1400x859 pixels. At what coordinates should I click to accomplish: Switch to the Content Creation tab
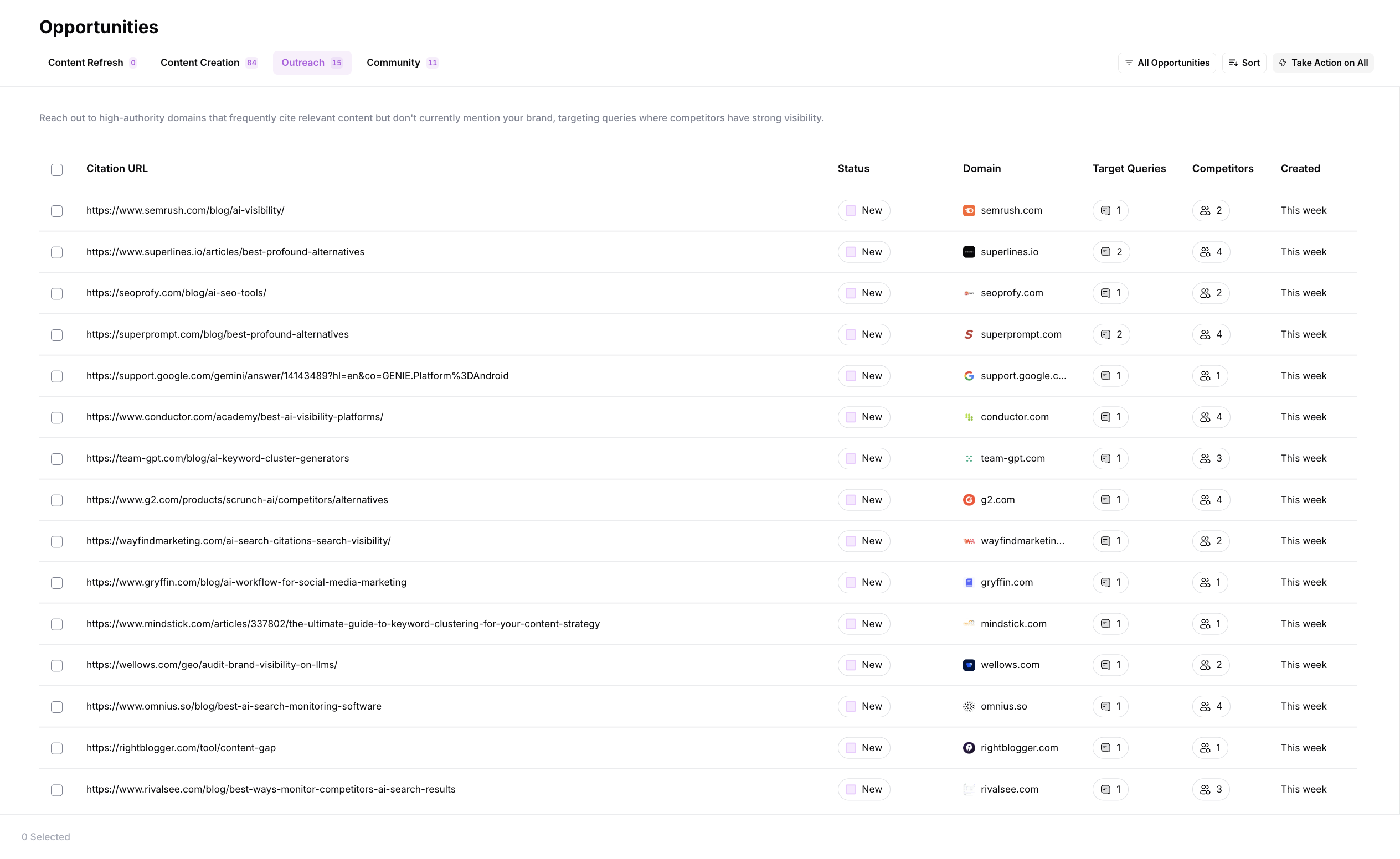click(208, 63)
